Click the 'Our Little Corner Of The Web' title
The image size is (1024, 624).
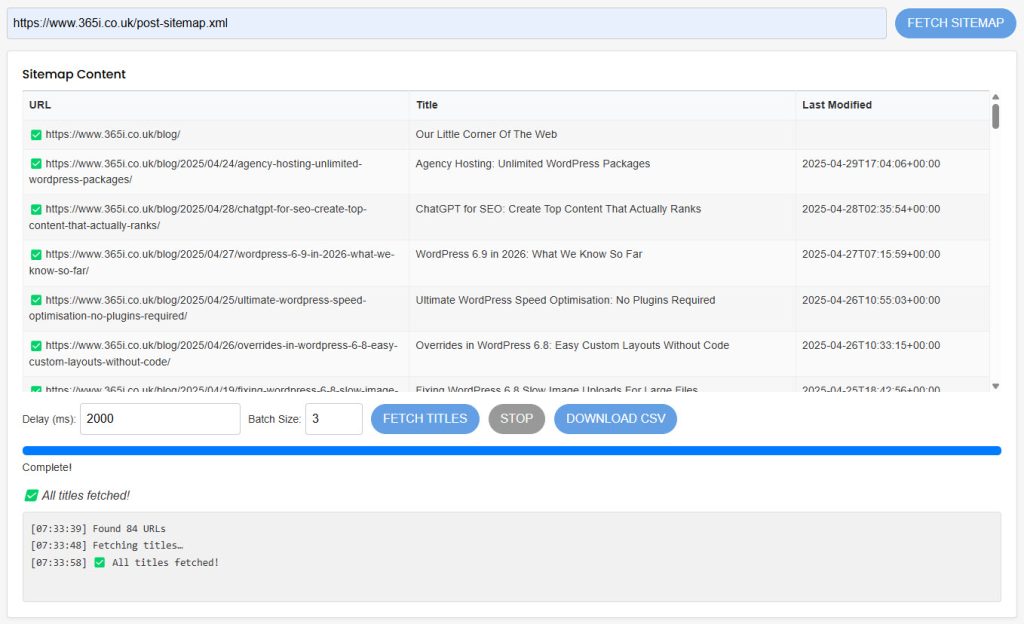tap(486, 134)
